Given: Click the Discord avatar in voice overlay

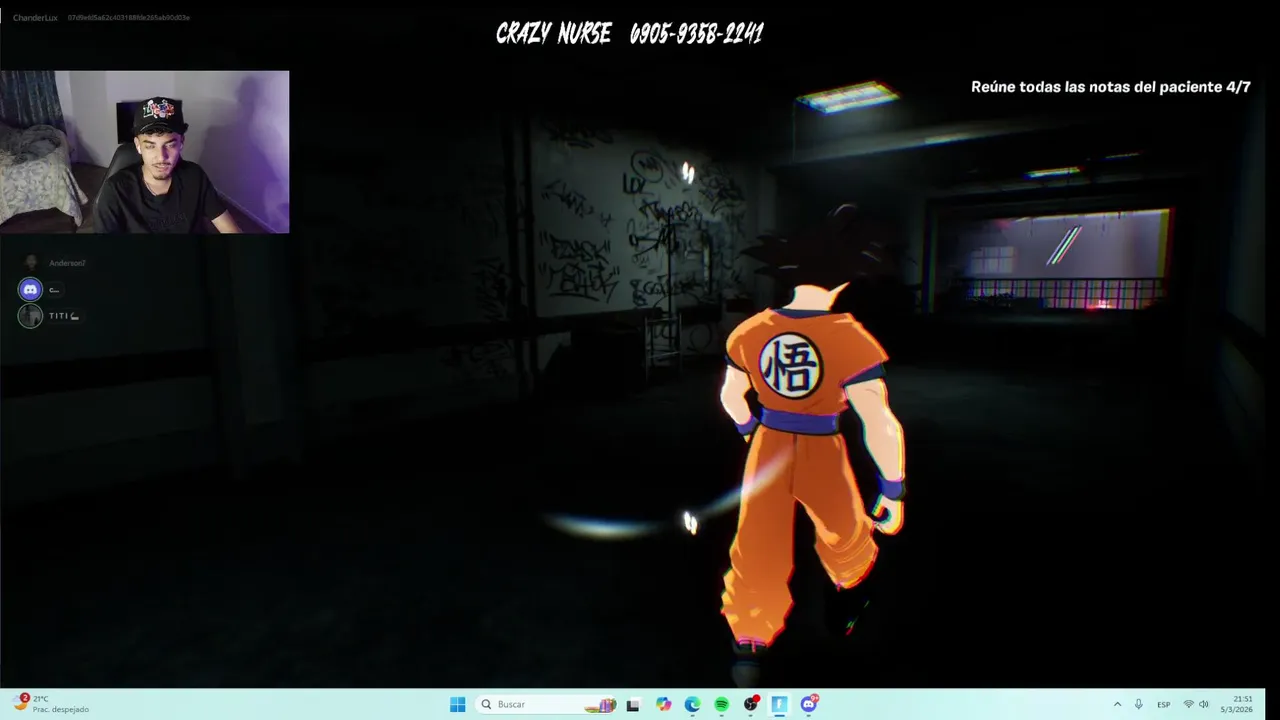Looking at the screenshot, I should [31, 290].
